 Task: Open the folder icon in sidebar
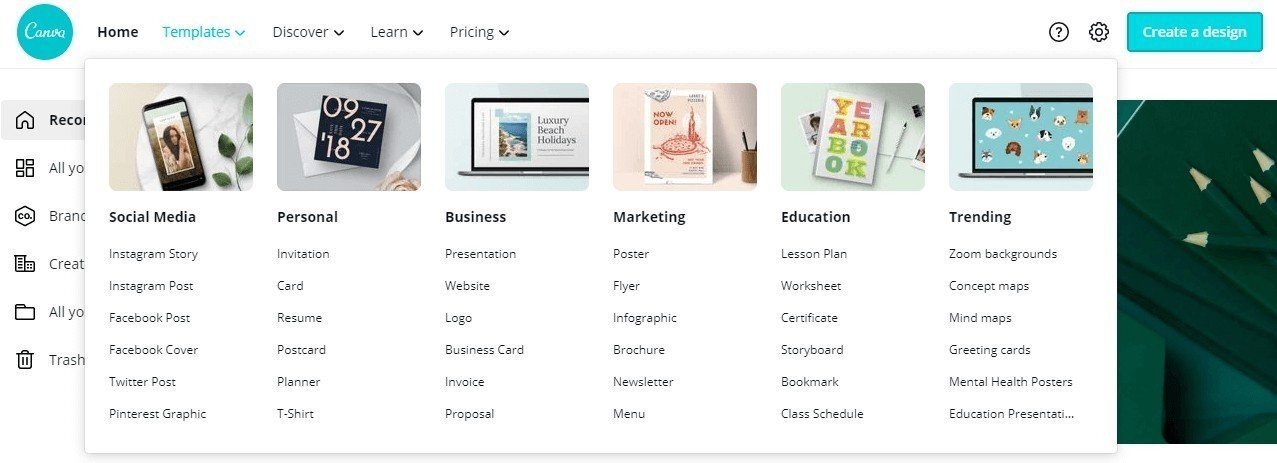(25, 312)
